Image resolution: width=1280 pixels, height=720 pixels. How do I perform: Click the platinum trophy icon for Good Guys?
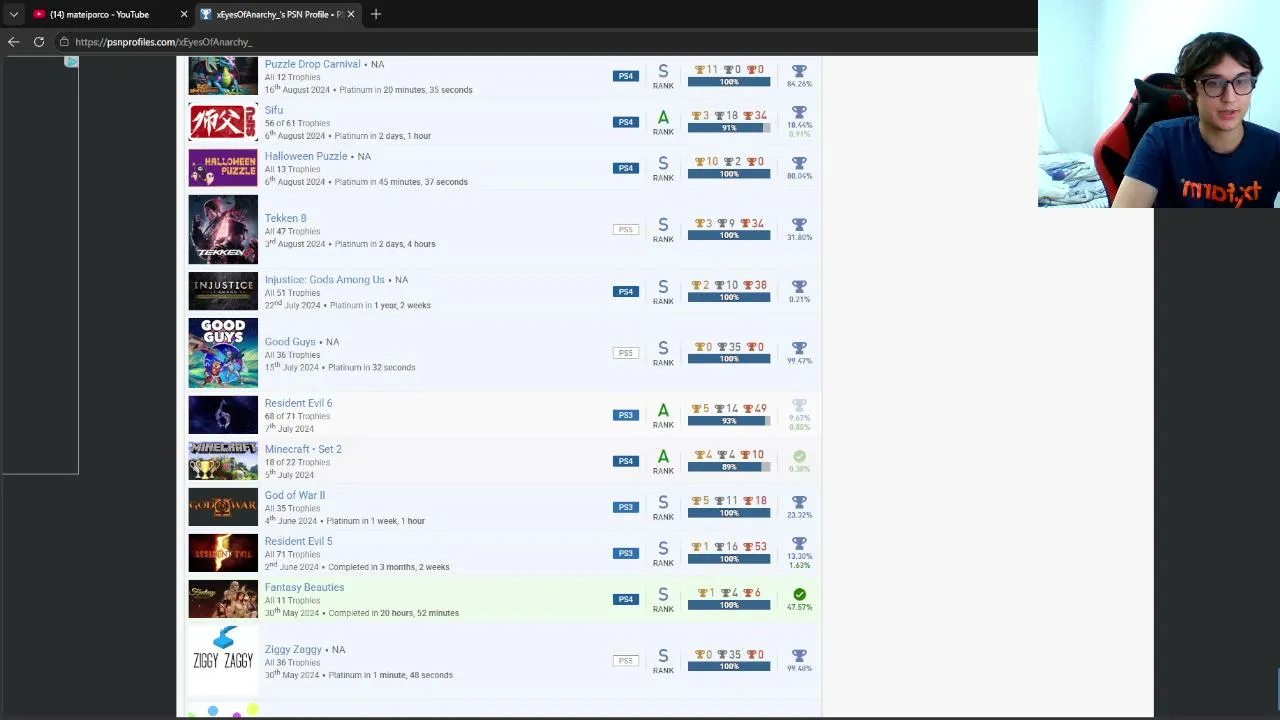click(x=799, y=348)
